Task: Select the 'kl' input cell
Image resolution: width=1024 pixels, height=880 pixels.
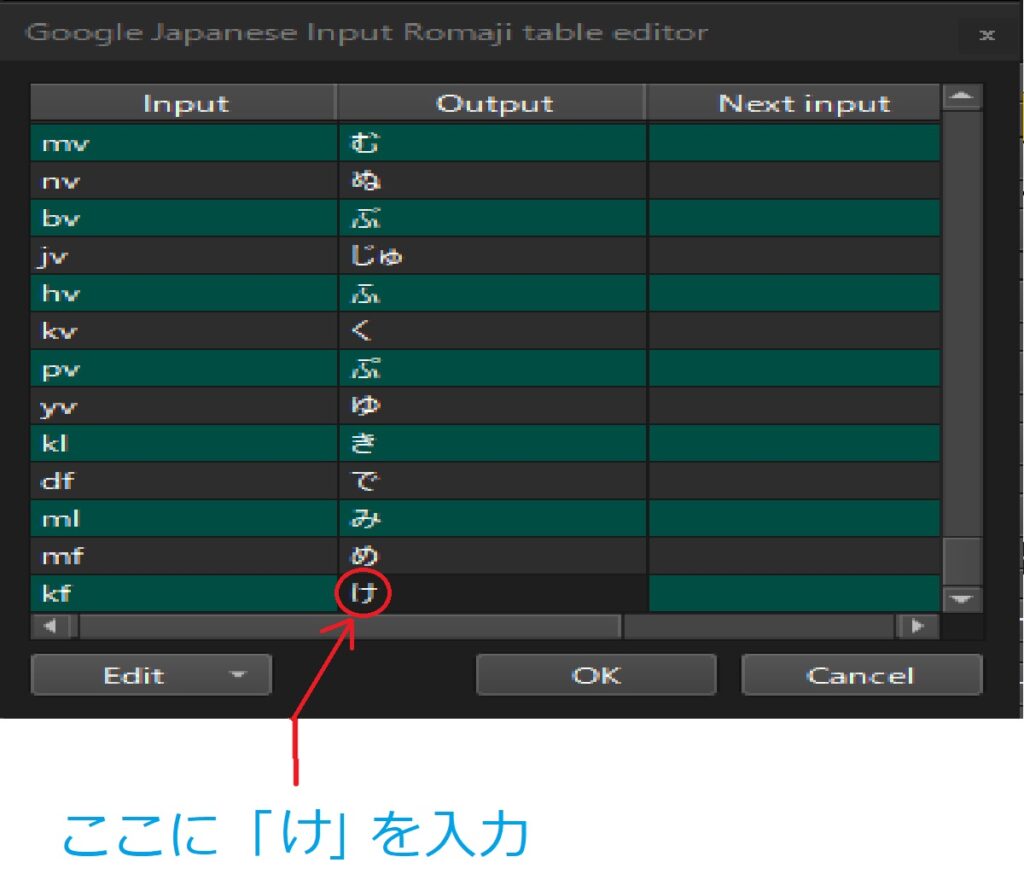Action: (x=184, y=444)
